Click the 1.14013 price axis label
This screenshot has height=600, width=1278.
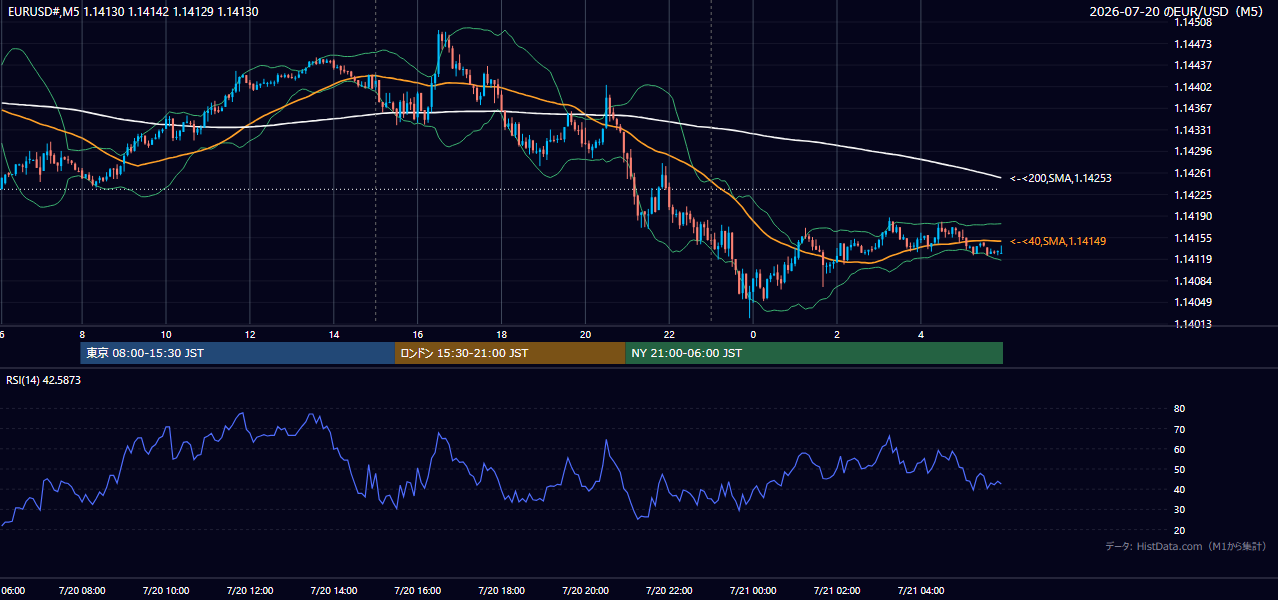coord(1194,324)
